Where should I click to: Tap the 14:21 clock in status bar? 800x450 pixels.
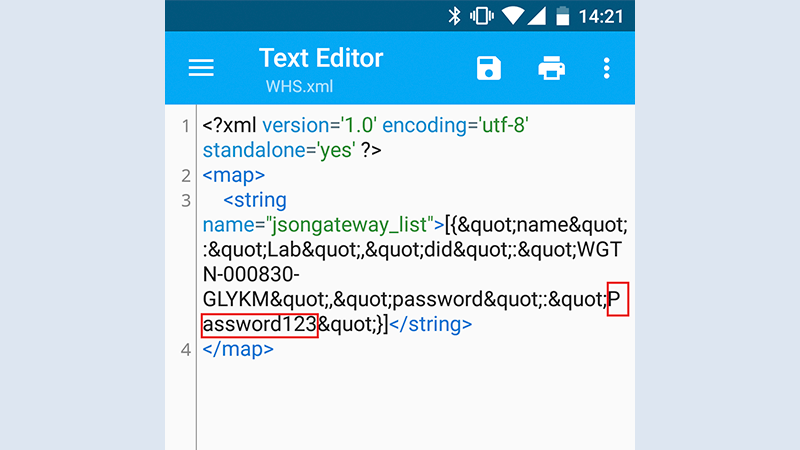tap(603, 16)
